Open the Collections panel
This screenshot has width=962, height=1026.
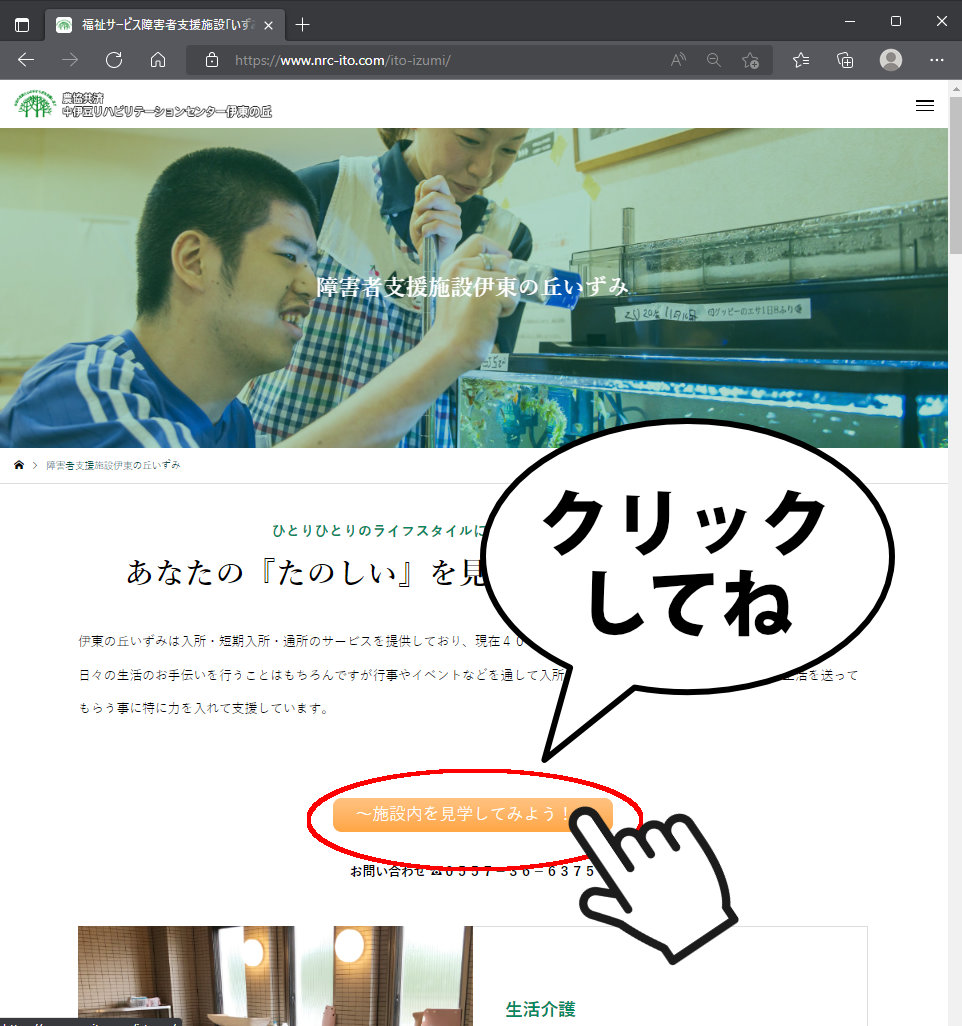coord(845,60)
